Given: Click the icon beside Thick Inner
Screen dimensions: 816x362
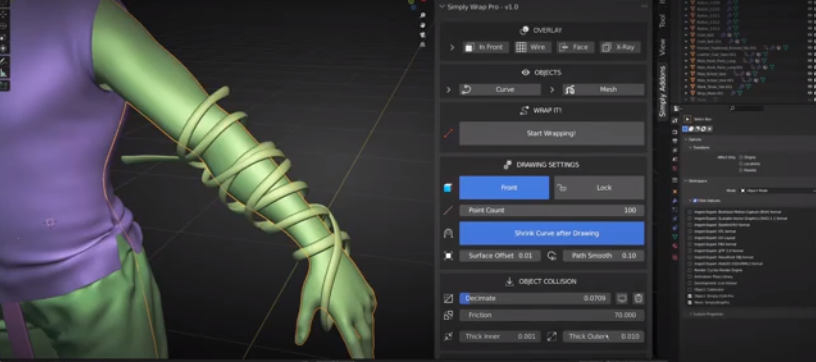Looking at the screenshot, I should 448,337.
